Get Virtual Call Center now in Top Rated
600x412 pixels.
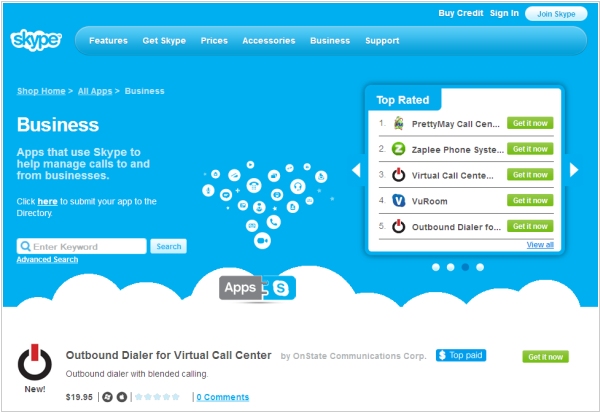coord(530,174)
